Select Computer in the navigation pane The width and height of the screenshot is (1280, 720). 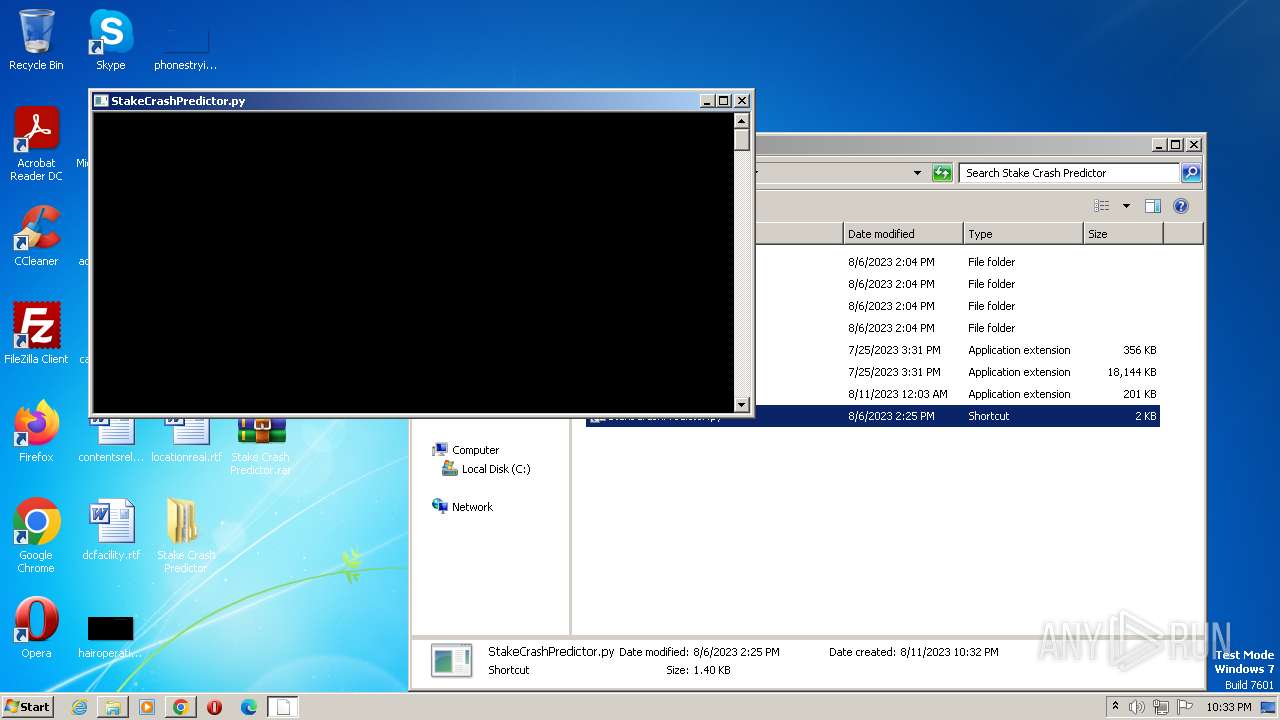[x=475, y=450]
